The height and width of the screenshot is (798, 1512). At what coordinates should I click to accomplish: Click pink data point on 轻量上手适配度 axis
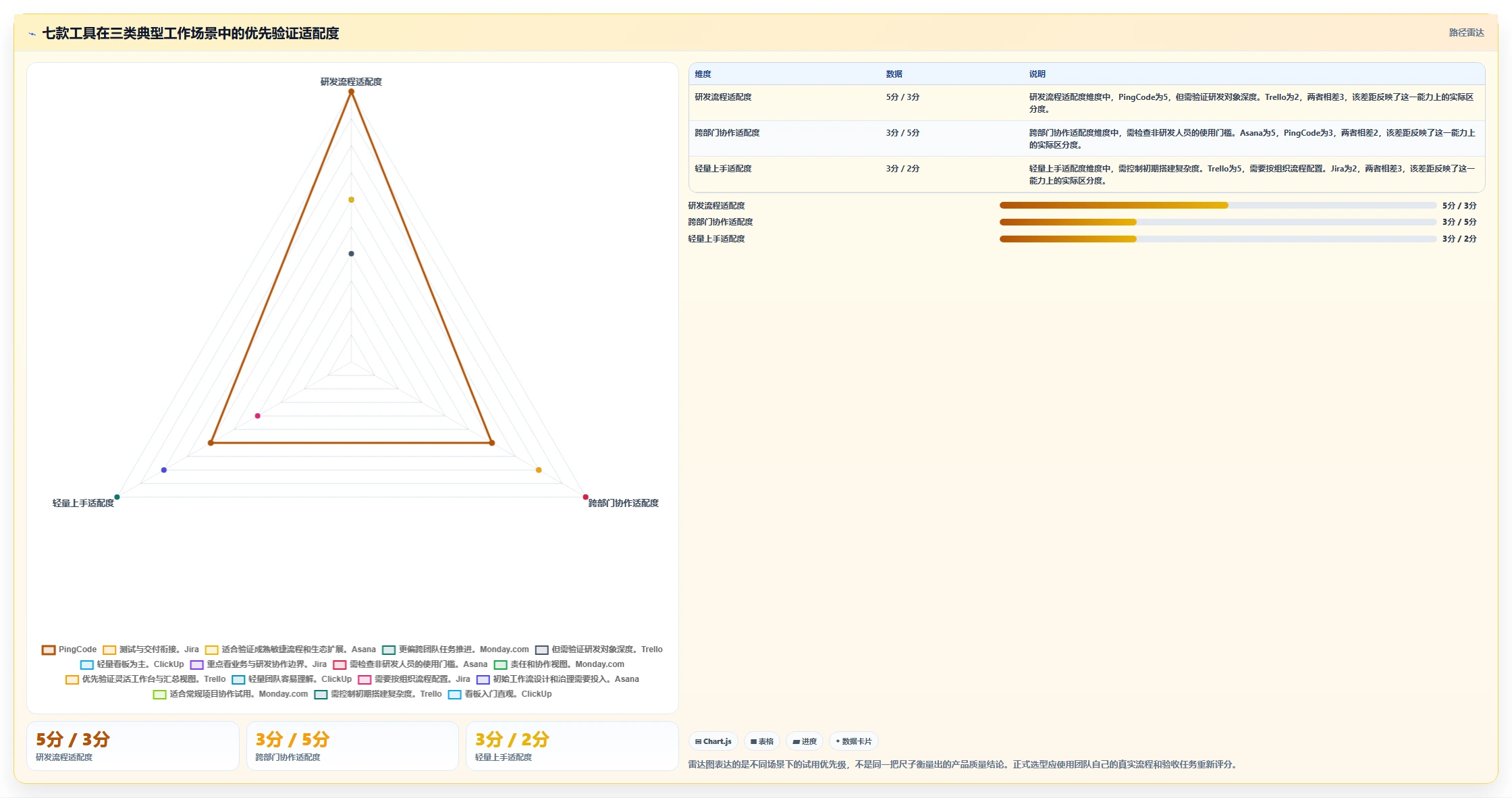click(258, 416)
